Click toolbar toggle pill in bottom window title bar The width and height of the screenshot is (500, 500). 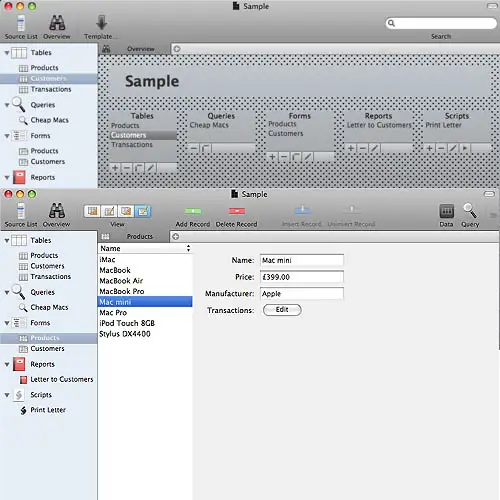pyautogui.click(x=489, y=194)
